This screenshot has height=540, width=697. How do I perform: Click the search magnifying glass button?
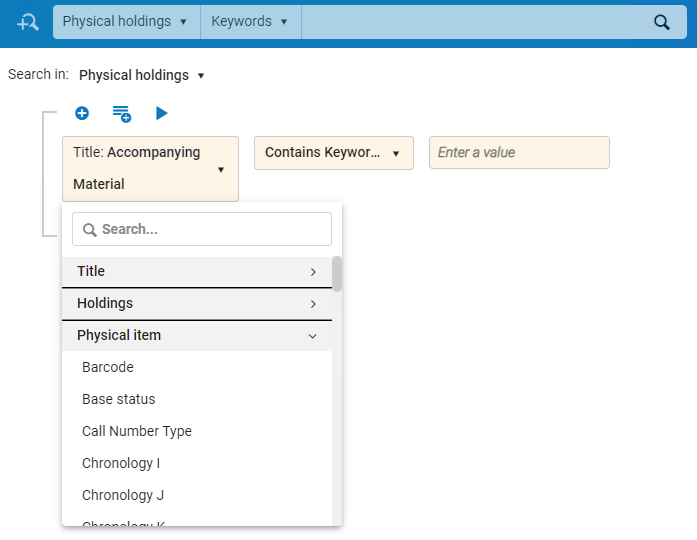[x=661, y=22]
